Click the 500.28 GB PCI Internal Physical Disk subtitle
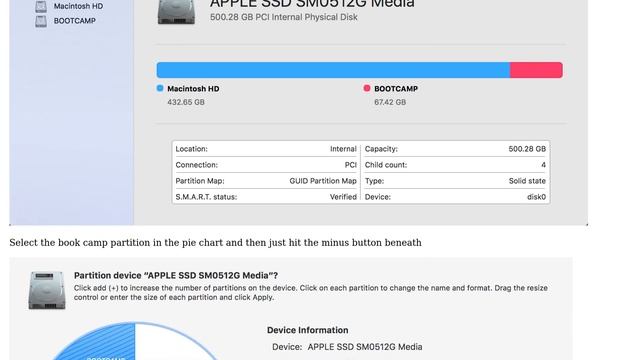 284,17
